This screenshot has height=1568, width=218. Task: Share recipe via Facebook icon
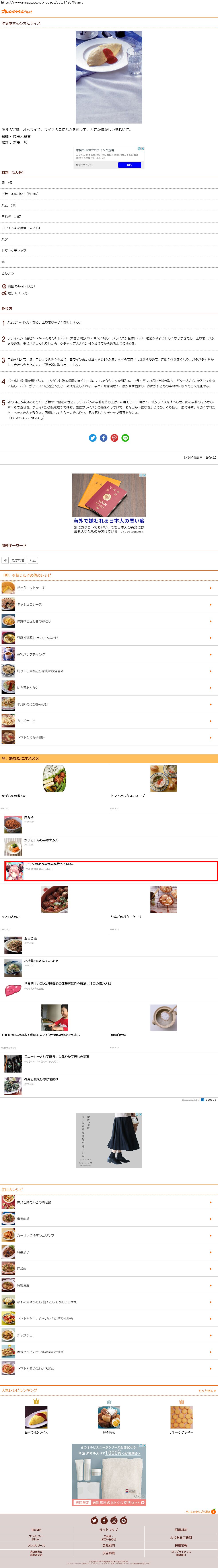tap(103, 438)
